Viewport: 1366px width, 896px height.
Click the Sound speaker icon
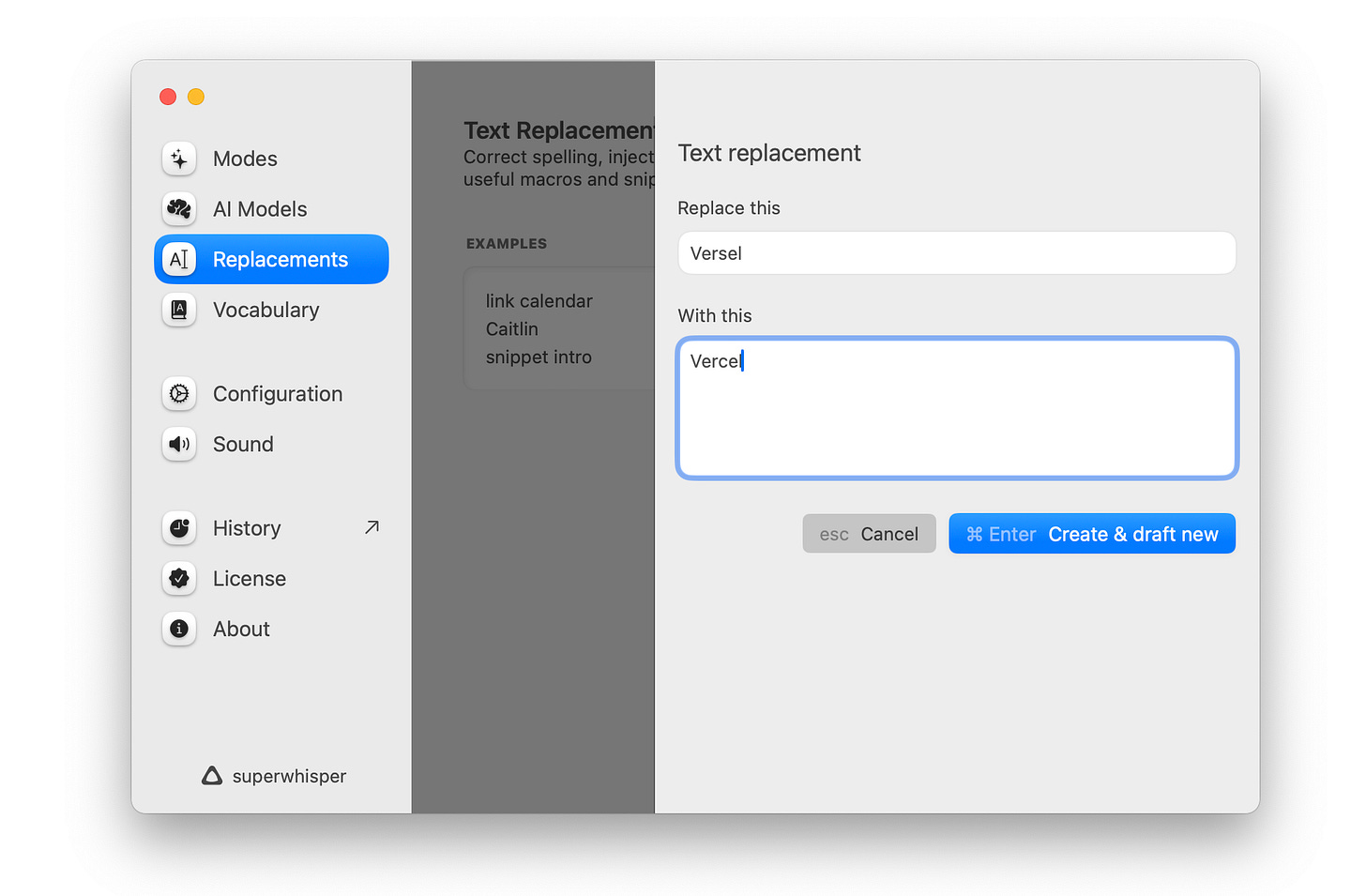179,445
